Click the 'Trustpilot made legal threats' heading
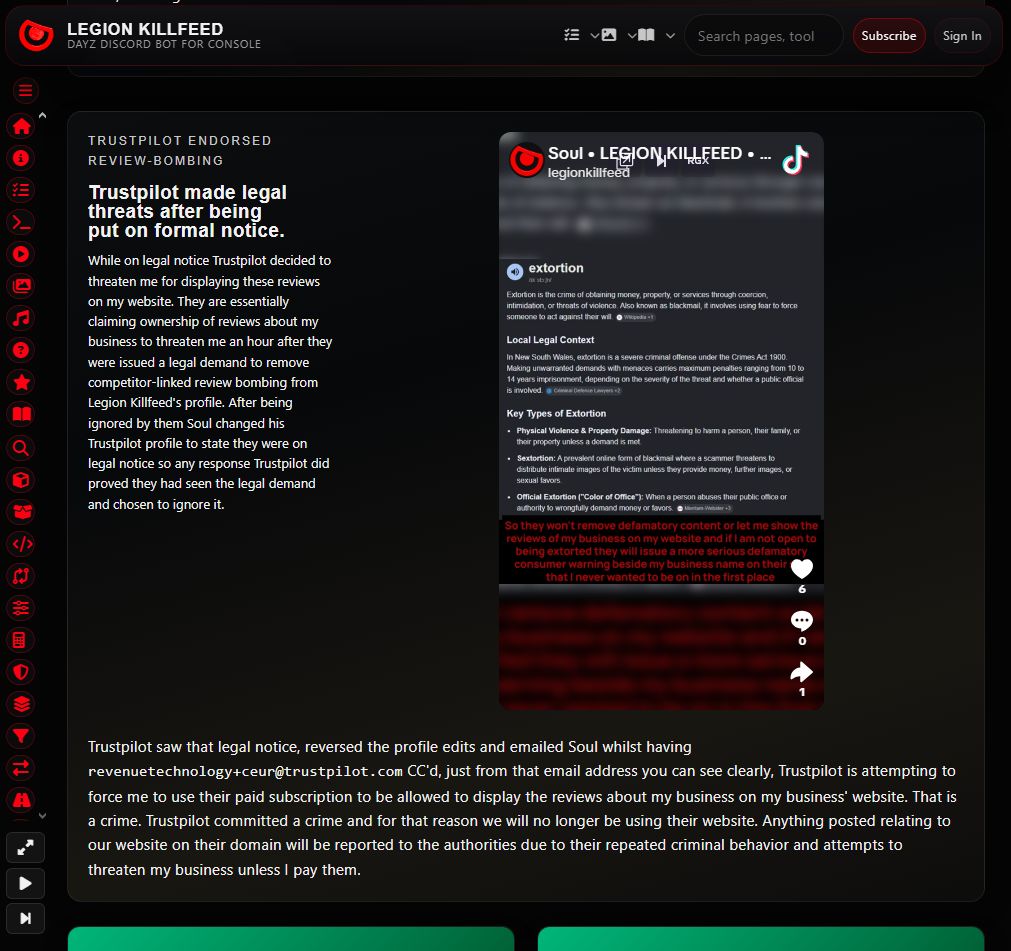Viewport: 1011px width, 951px height. (x=187, y=211)
